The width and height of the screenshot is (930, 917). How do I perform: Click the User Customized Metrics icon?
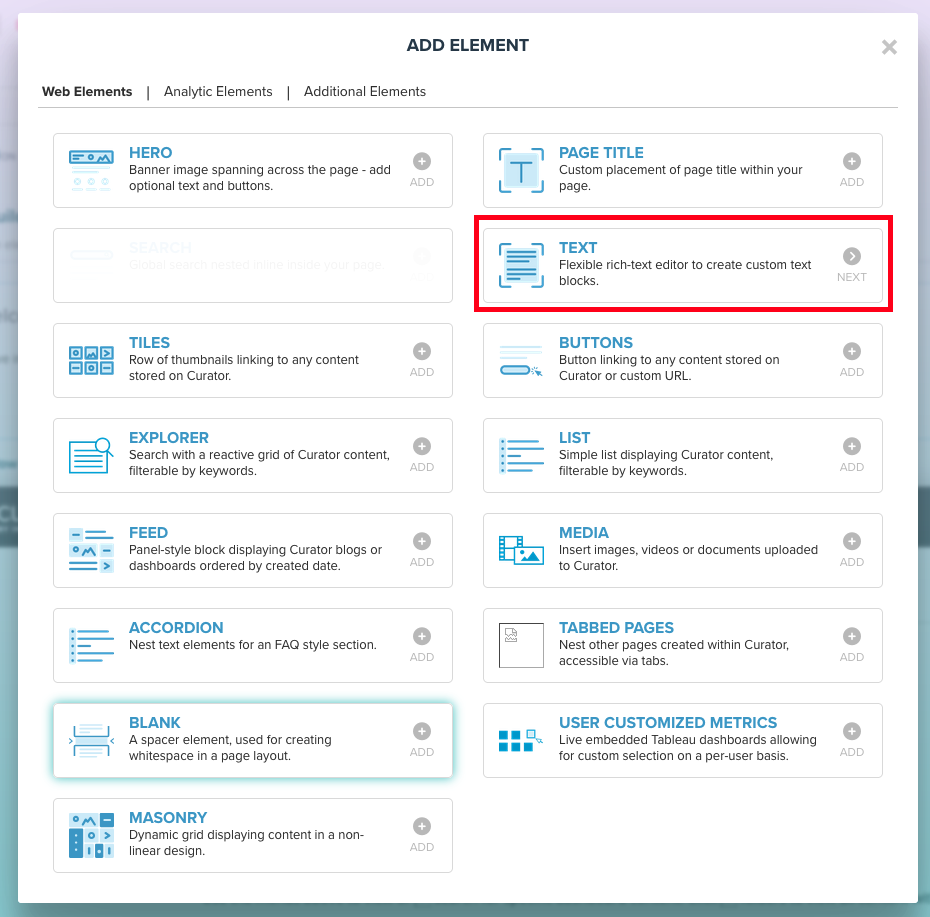[x=521, y=740]
